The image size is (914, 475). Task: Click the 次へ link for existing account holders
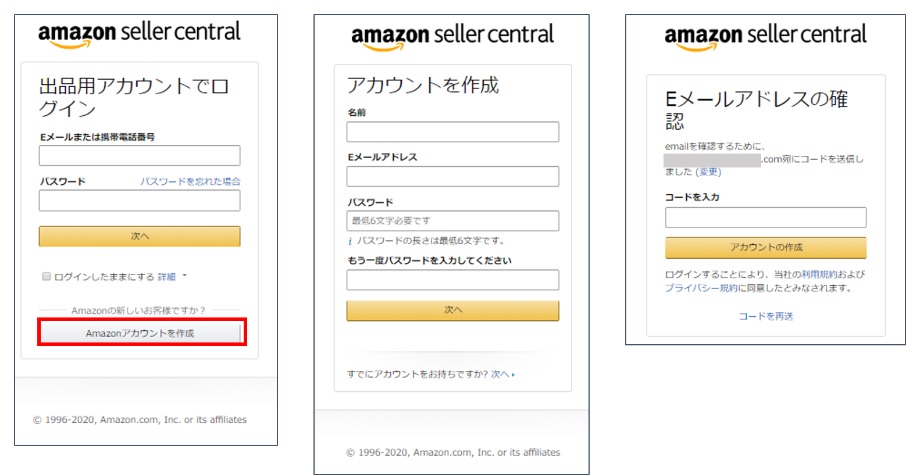click(502, 374)
